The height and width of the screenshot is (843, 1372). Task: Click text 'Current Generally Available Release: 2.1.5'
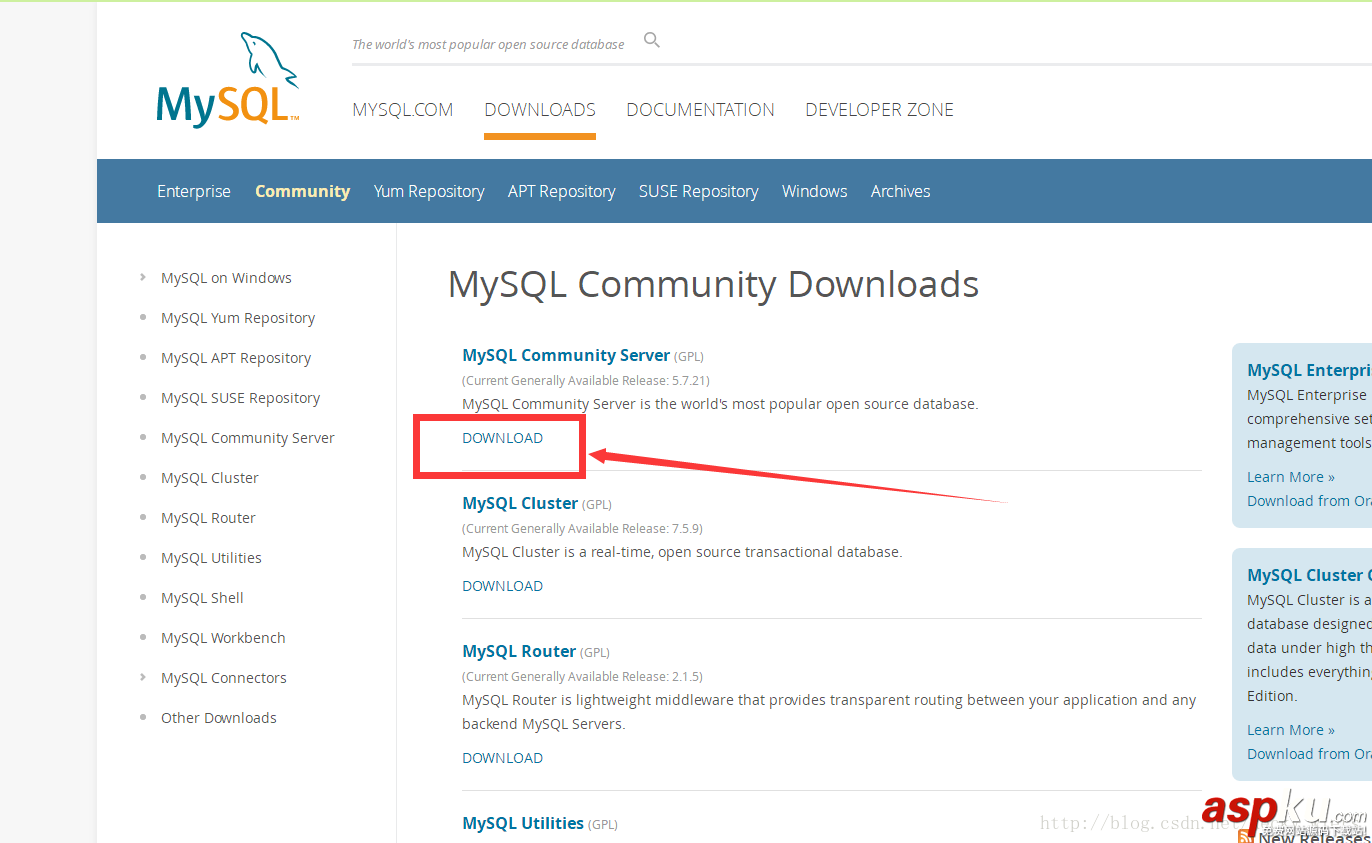(582, 676)
